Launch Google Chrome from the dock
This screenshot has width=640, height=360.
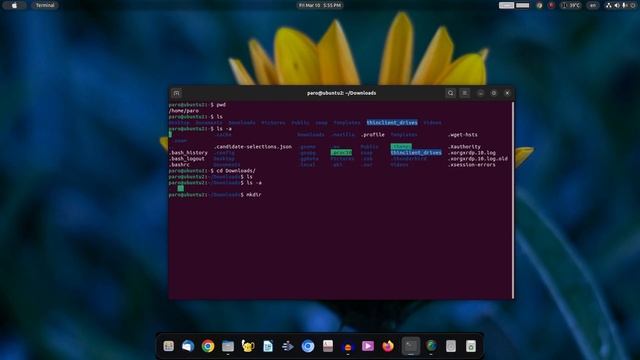[208, 346]
